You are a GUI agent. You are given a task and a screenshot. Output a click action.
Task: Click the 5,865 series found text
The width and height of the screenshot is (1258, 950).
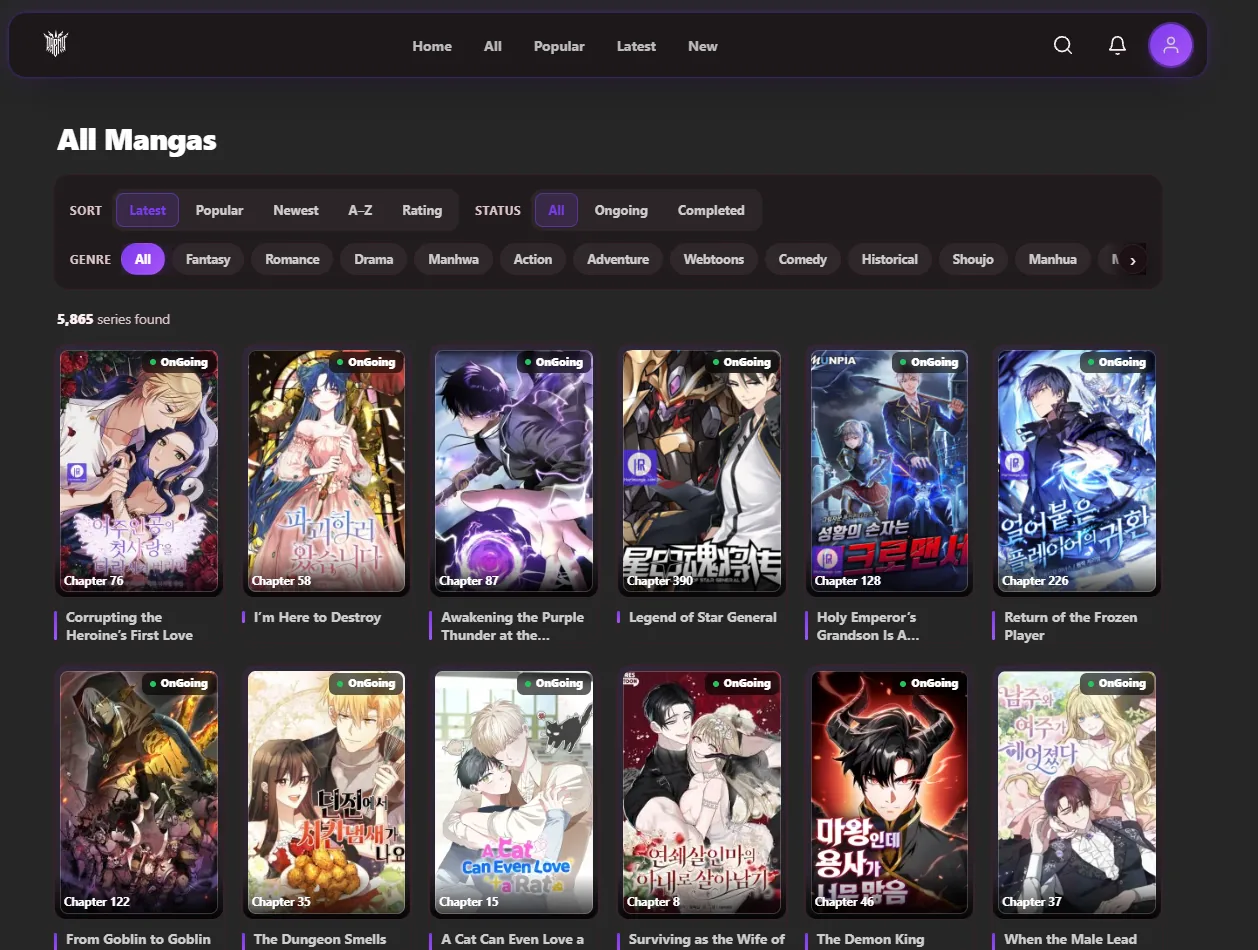tap(113, 319)
